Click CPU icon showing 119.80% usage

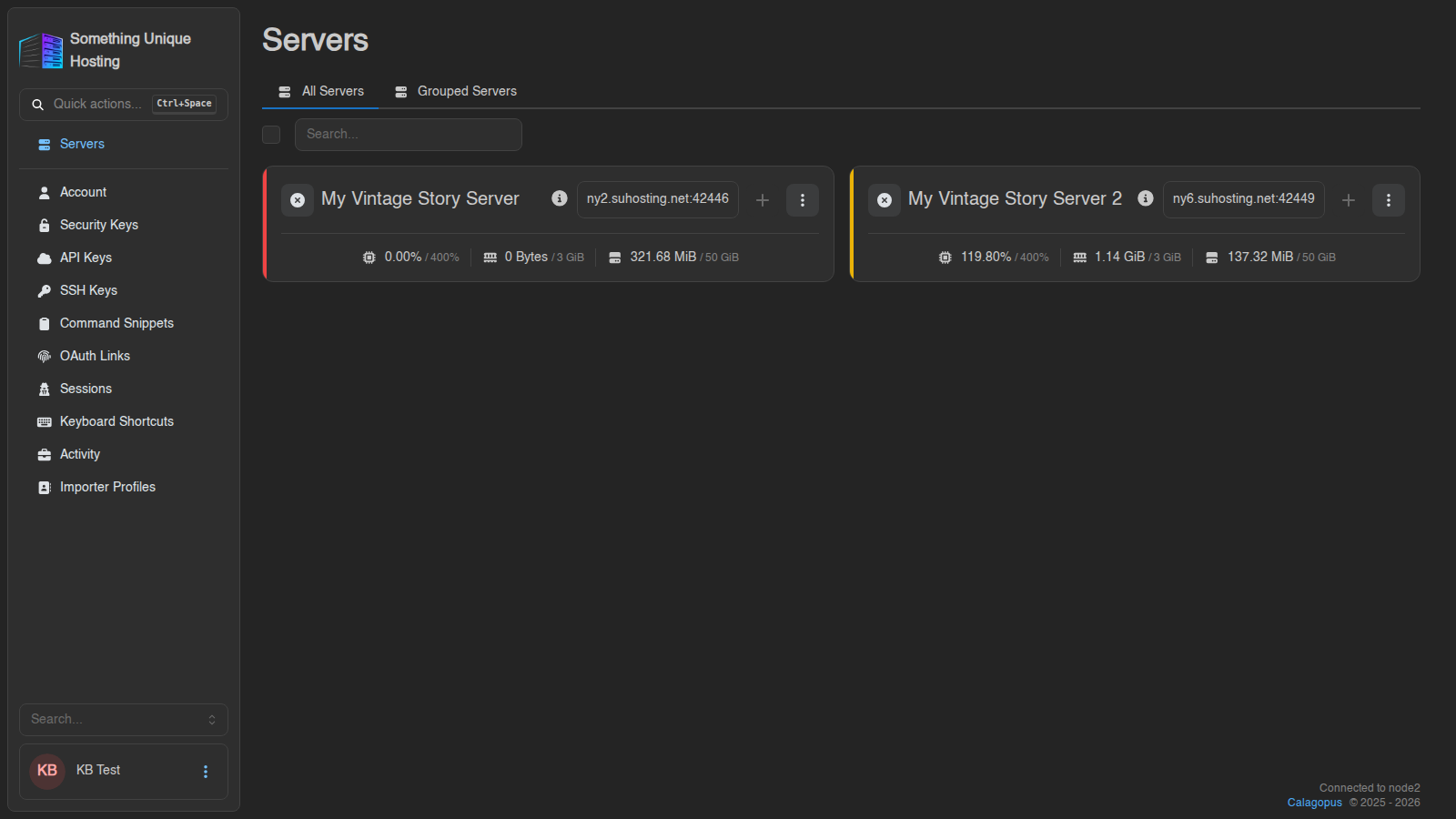(x=945, y=258)
